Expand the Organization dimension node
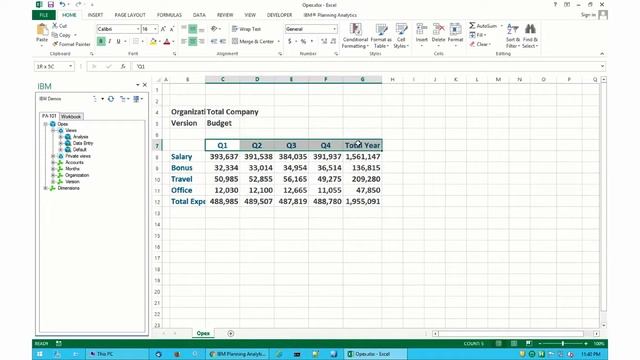The image size is (640, 360). 53,175
